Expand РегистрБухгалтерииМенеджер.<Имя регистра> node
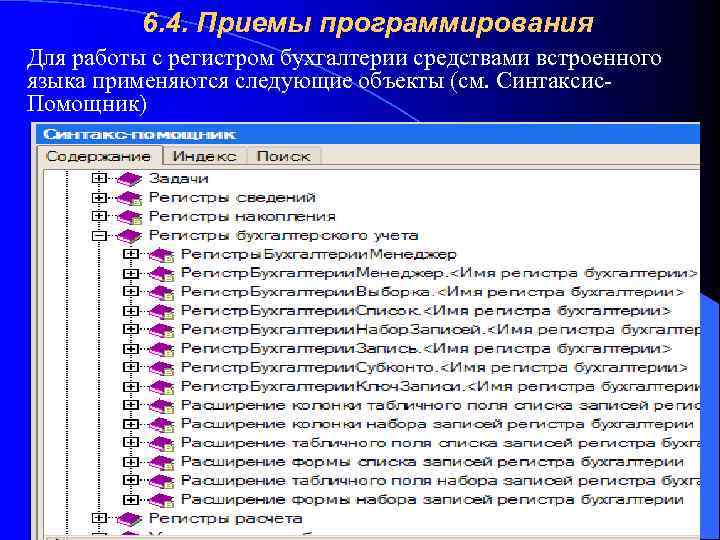The height and width of the screenshot is (540, 720). [x=131, y=273]
